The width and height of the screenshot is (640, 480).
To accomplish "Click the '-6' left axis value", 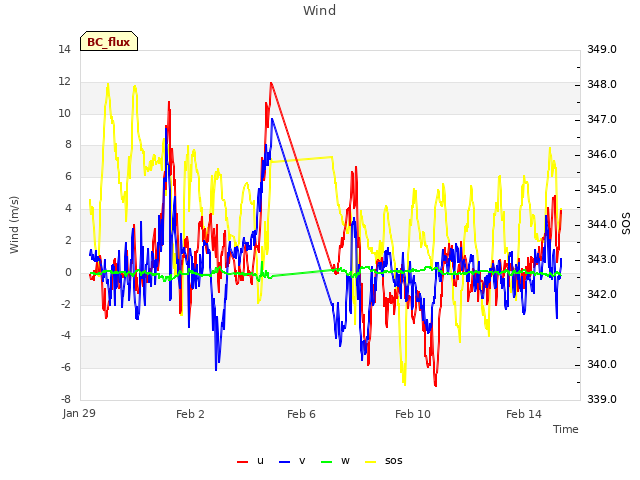I will pos(66,367).
